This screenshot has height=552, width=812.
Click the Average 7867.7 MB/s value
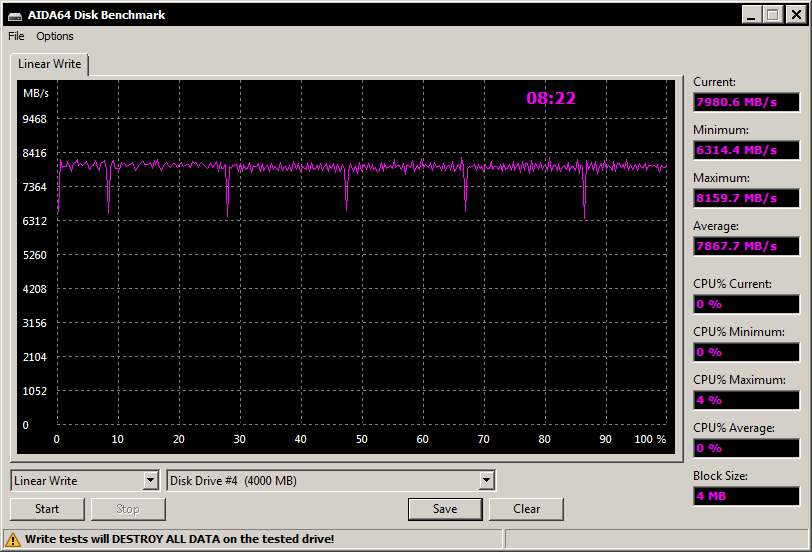tap(746, 246)
